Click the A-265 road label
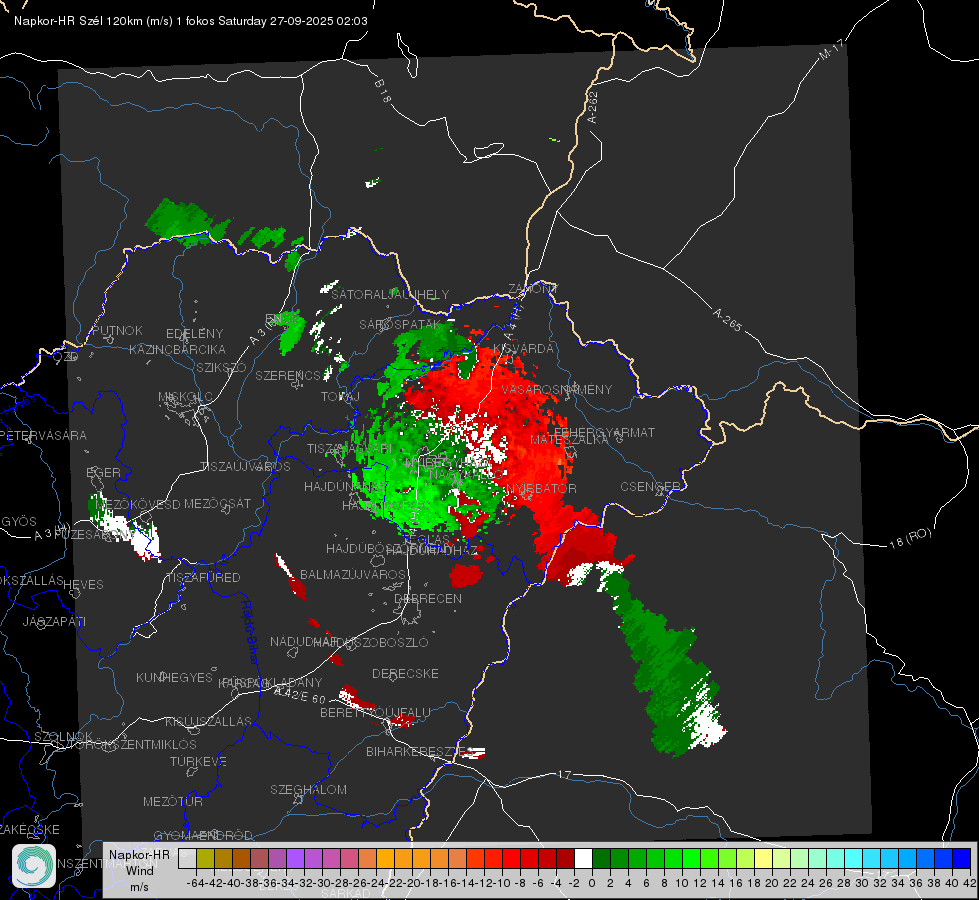The height and width of the screenshot is (900, 979). [727, 319]
